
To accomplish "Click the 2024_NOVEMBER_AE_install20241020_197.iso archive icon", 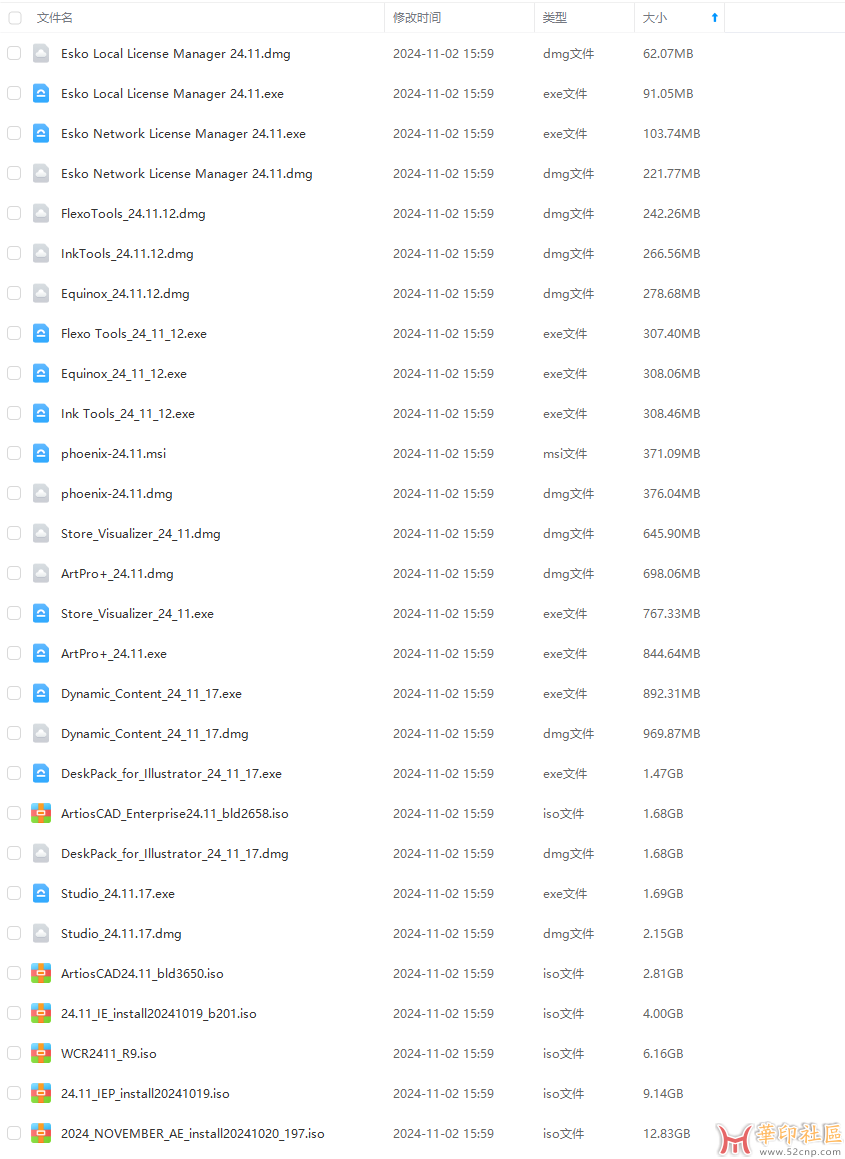I will click(x=41, y=1133).
